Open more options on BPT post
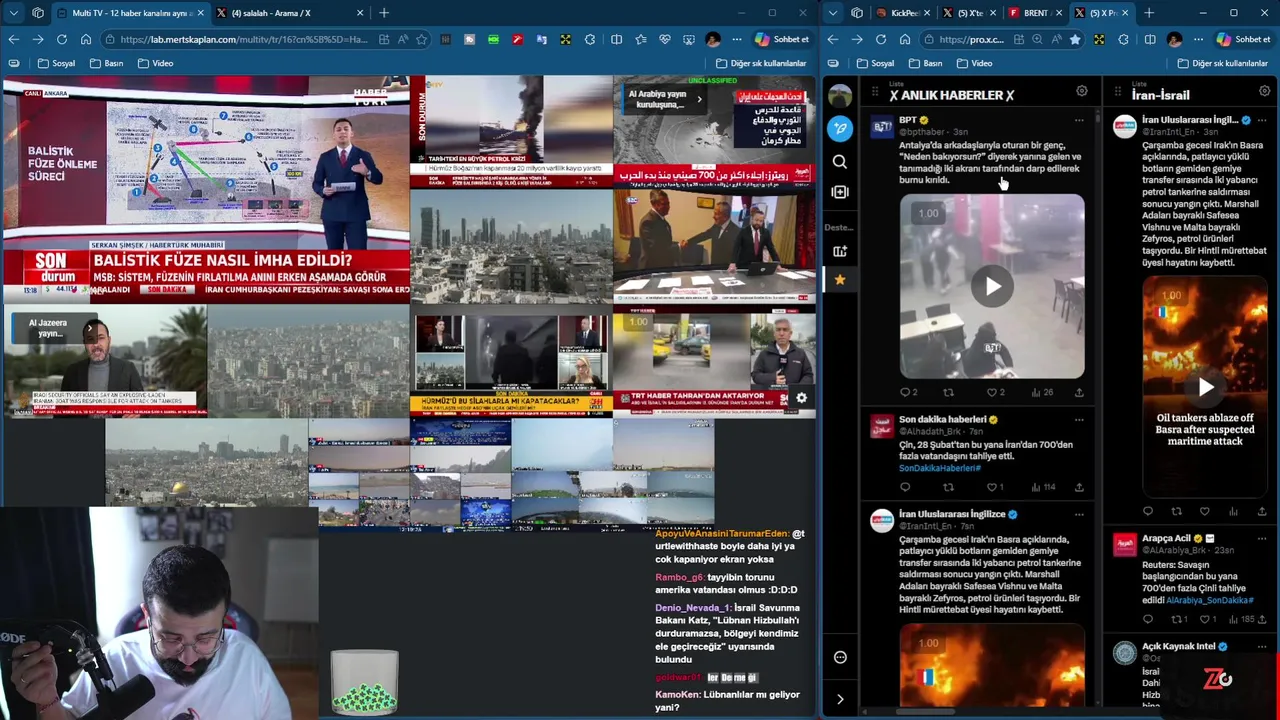The width and height of the screenshot is (1280, 720). 1079,120
